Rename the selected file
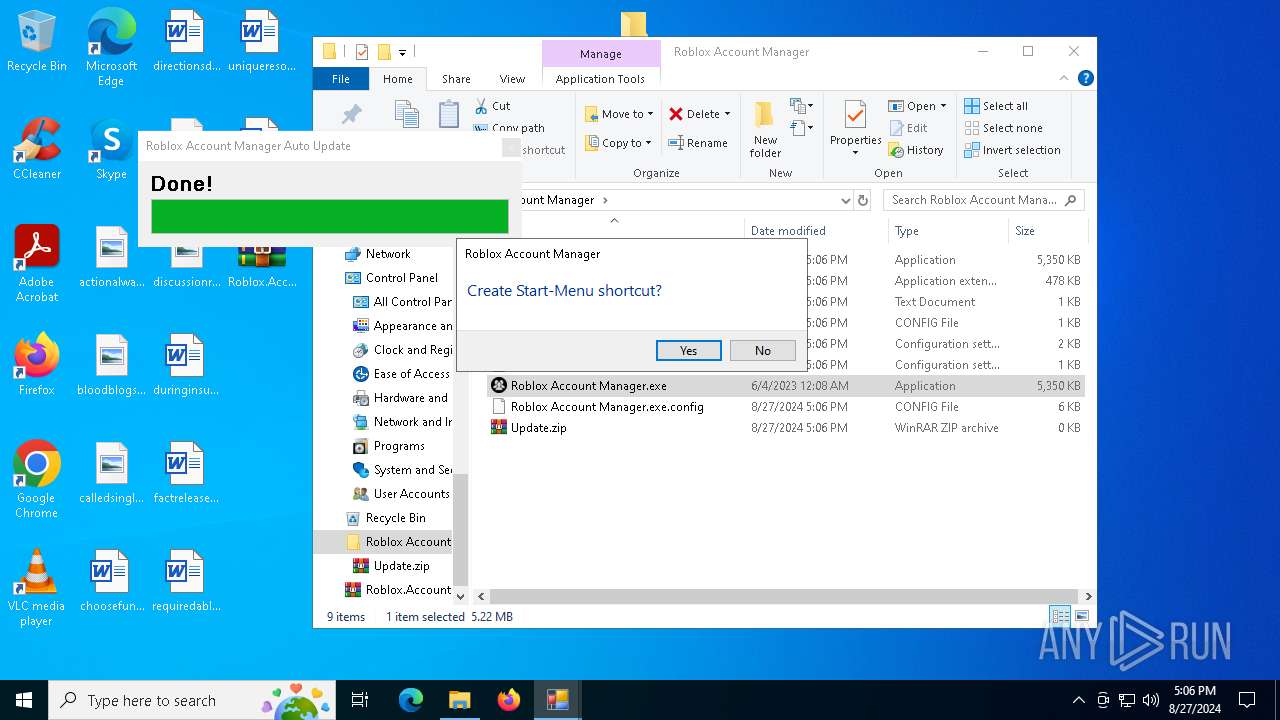The width and height of the screenshot is (1280, 720). coord(698,143)
